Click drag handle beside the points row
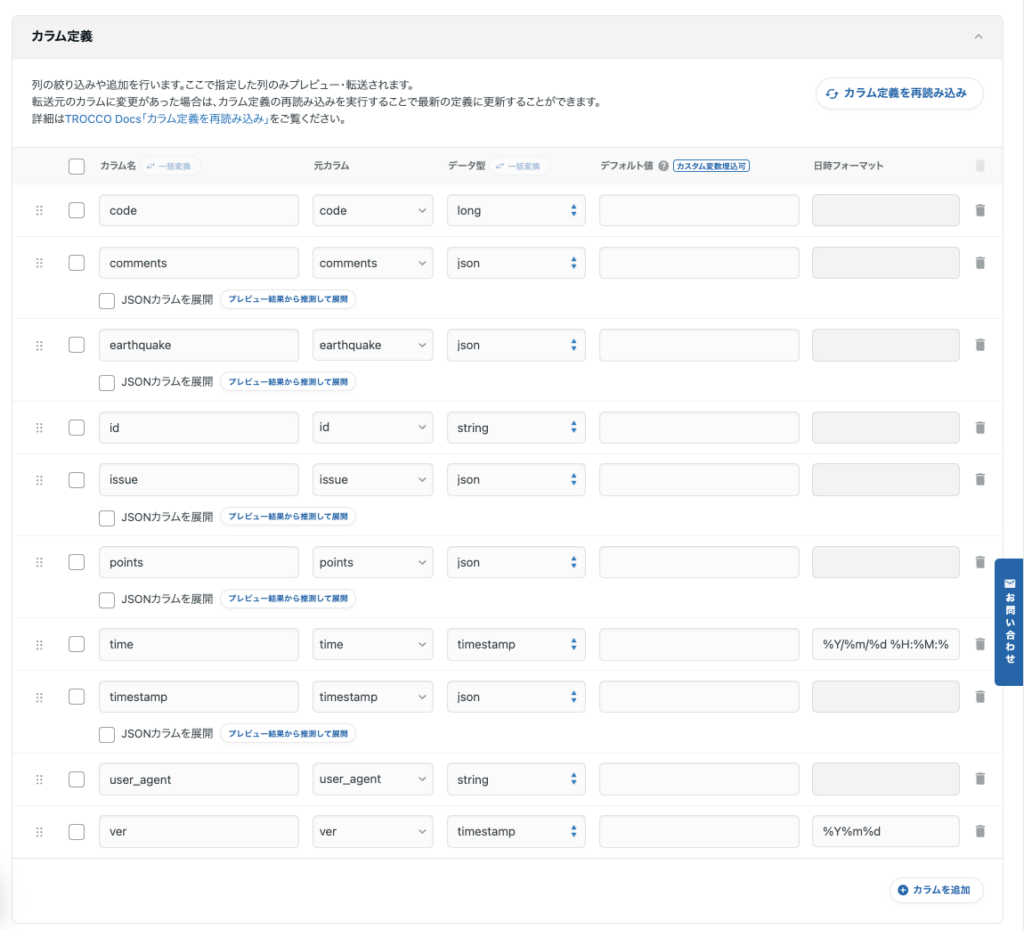The image size is (1024, 930). (40, 562)
